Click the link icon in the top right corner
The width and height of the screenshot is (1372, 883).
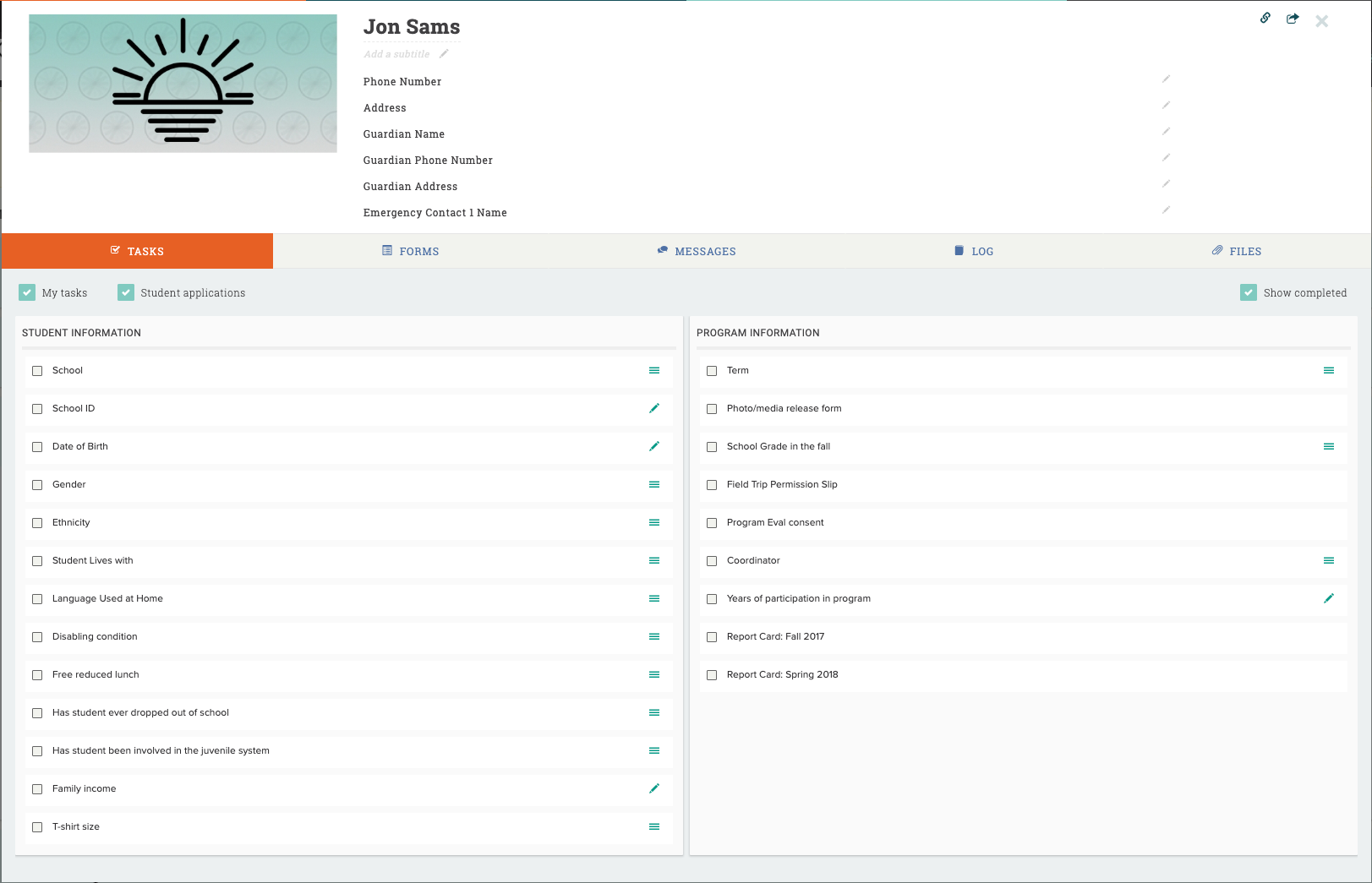[1265, 17]
